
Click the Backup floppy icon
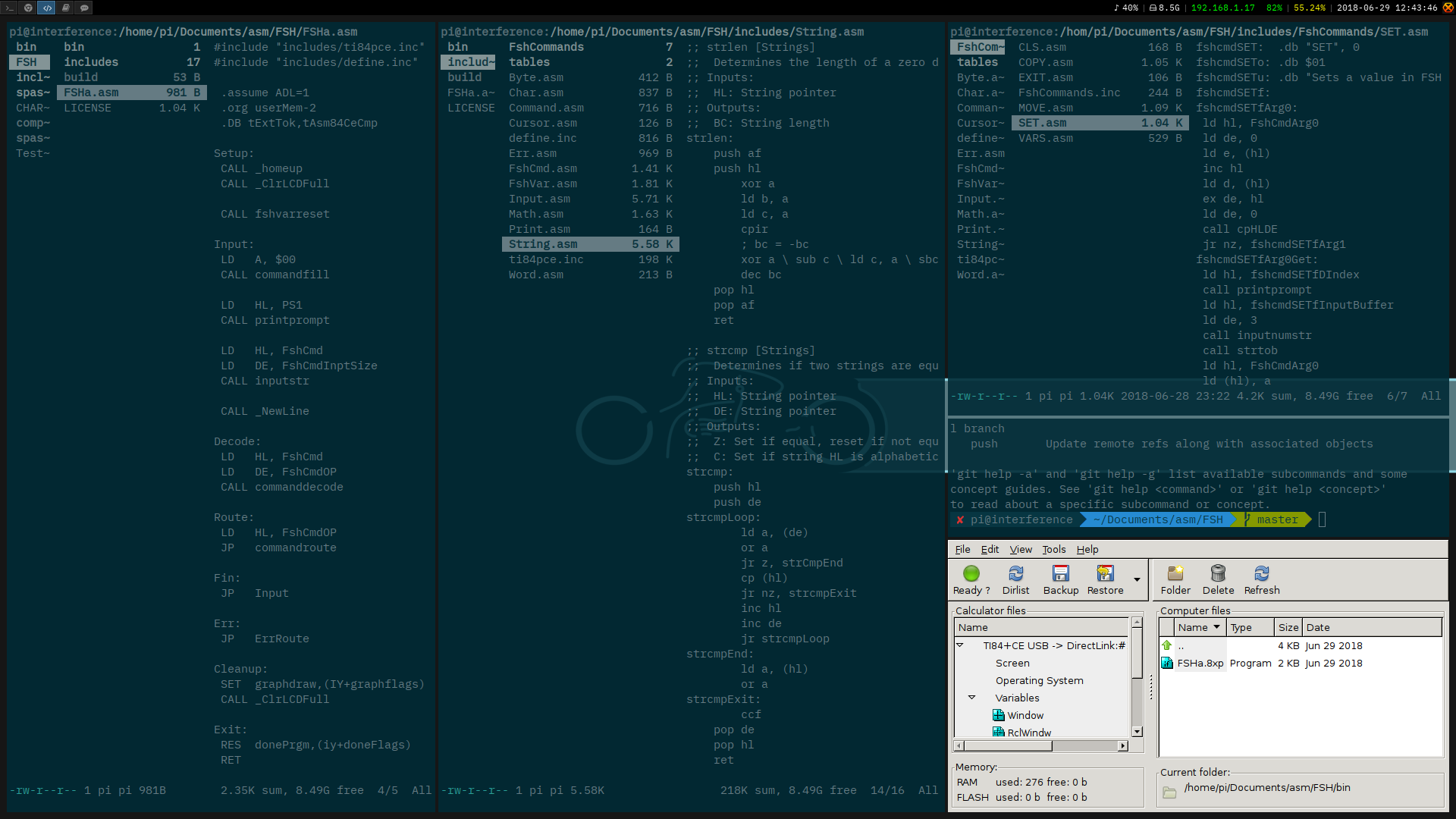(x=1061, y=573)
